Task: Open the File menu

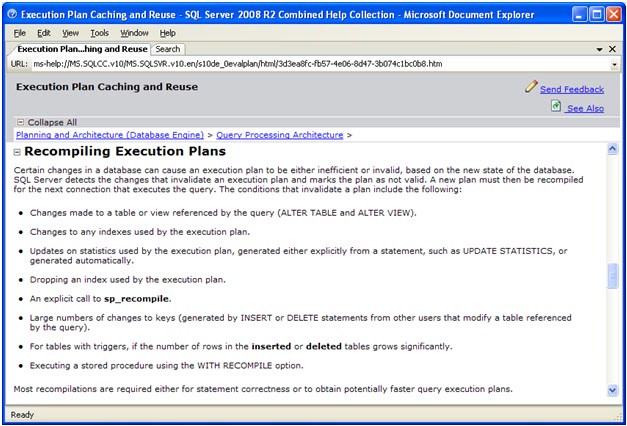Action: coord(20,33)
